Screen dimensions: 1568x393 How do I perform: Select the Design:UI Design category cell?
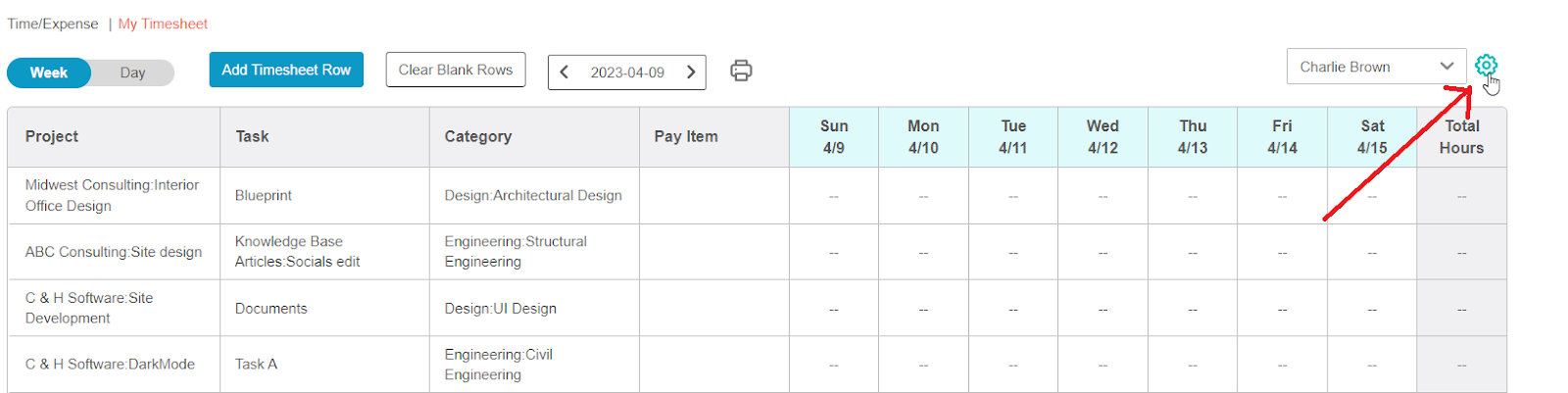click(534, 308)
